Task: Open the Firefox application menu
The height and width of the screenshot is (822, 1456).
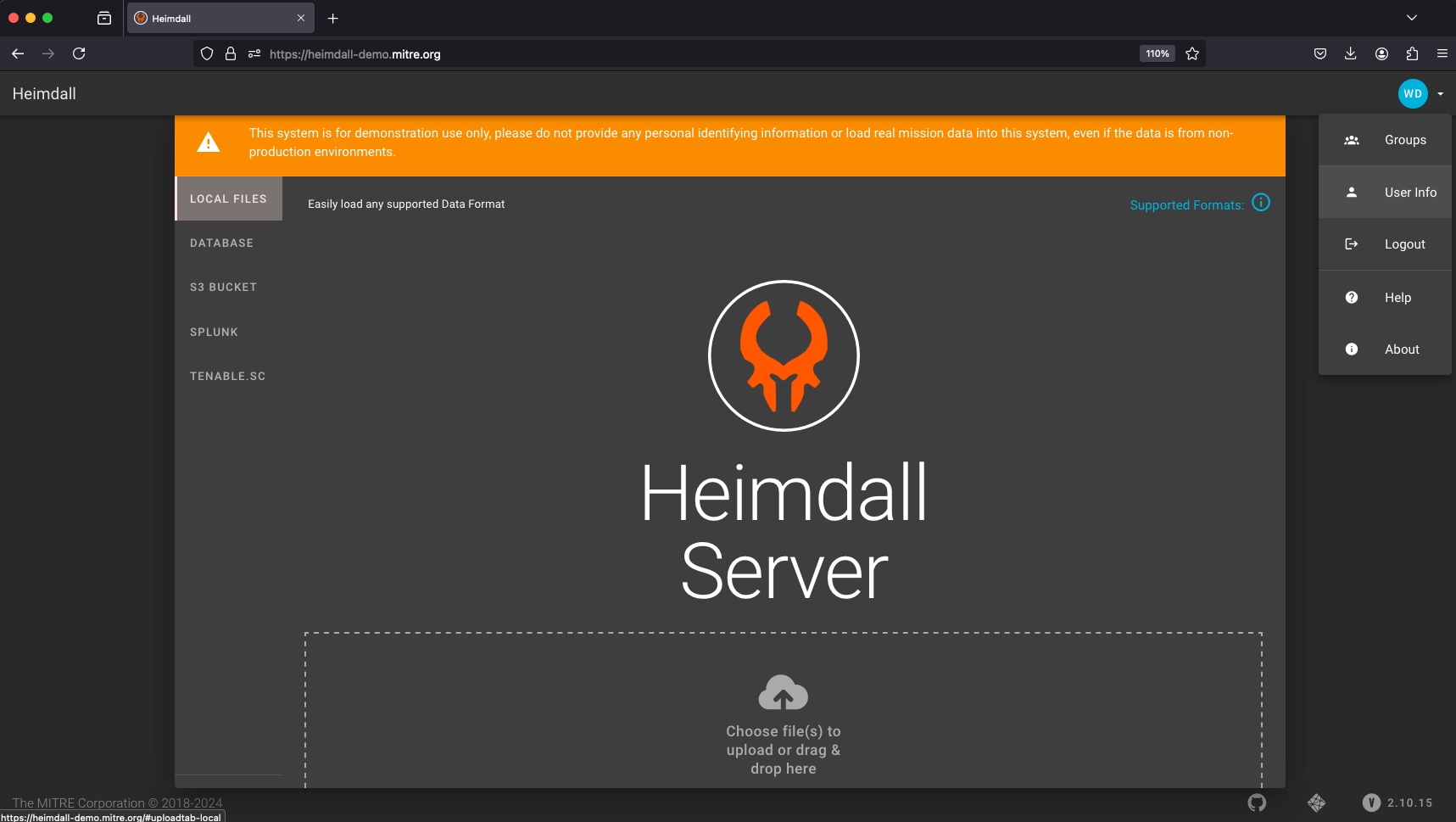Action: point(1442,53)
